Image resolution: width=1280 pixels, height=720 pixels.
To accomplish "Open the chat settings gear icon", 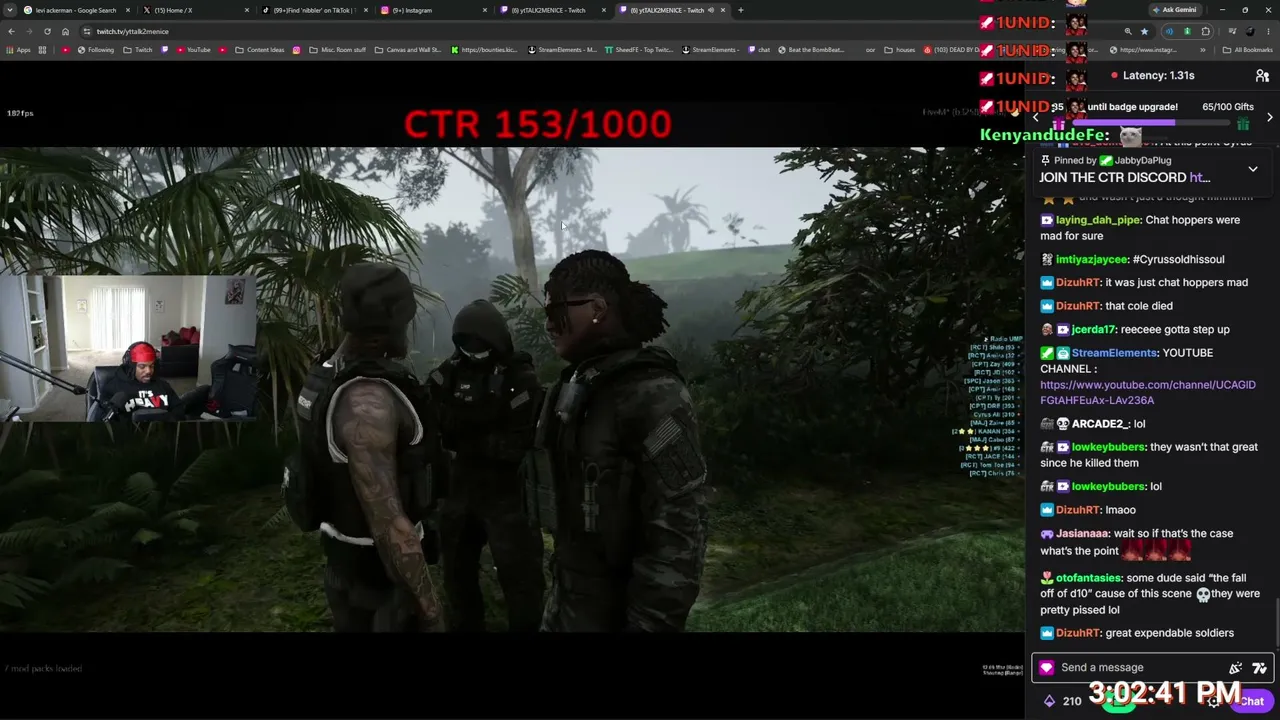I will click(x=1214, y=701).
